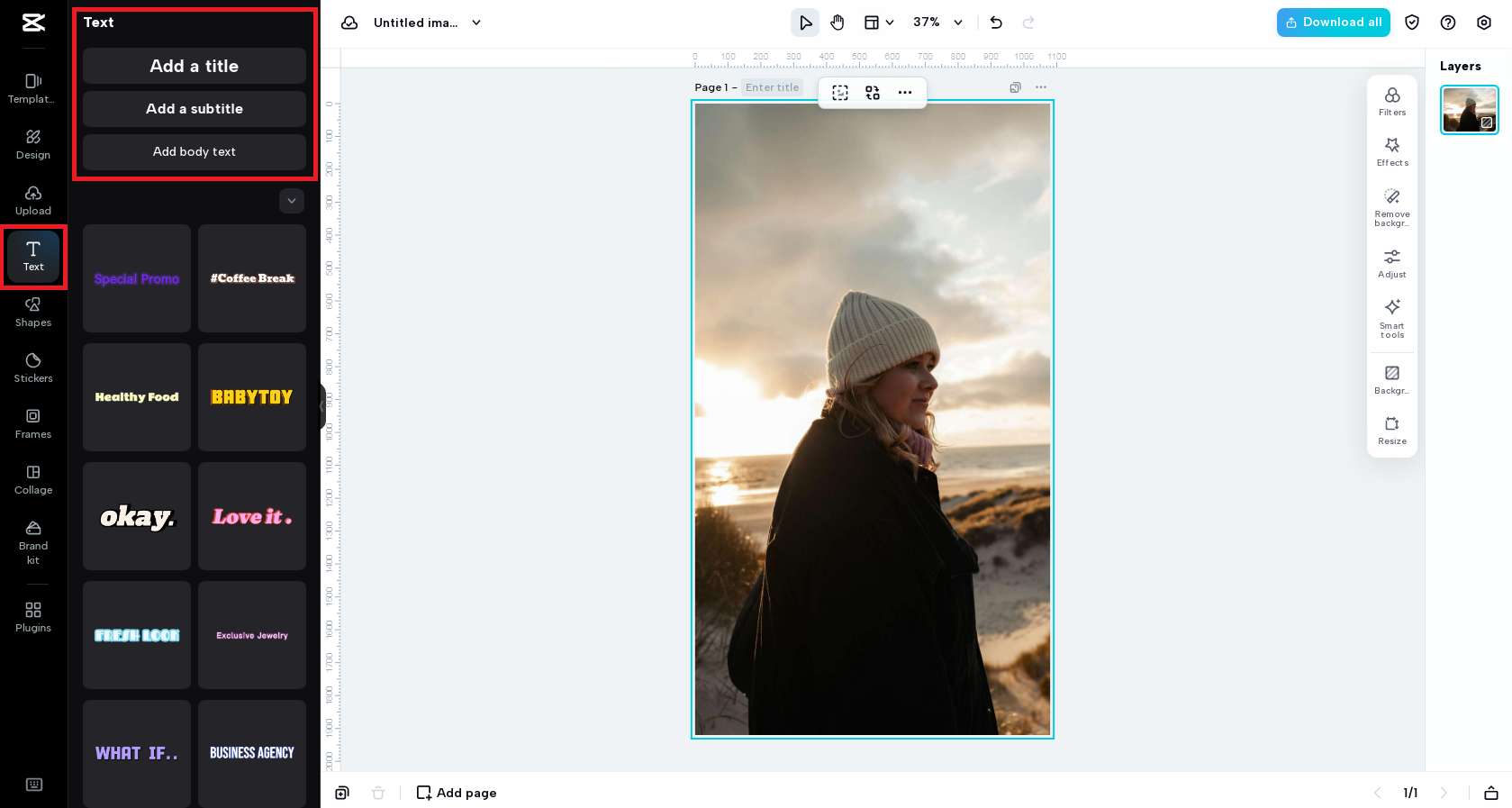The height and width of the screenshot is (808, 1512).
Task: Expand the text presets chevron
Action: pos(292,201)
